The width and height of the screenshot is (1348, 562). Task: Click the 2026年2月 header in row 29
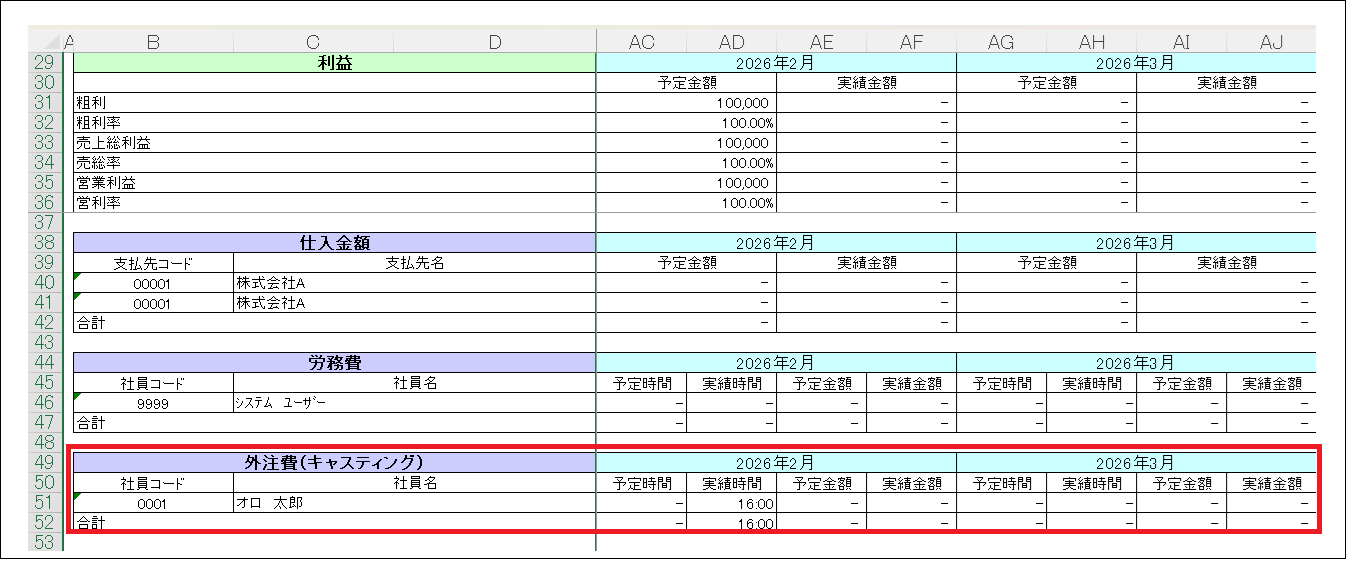(776, 63)
